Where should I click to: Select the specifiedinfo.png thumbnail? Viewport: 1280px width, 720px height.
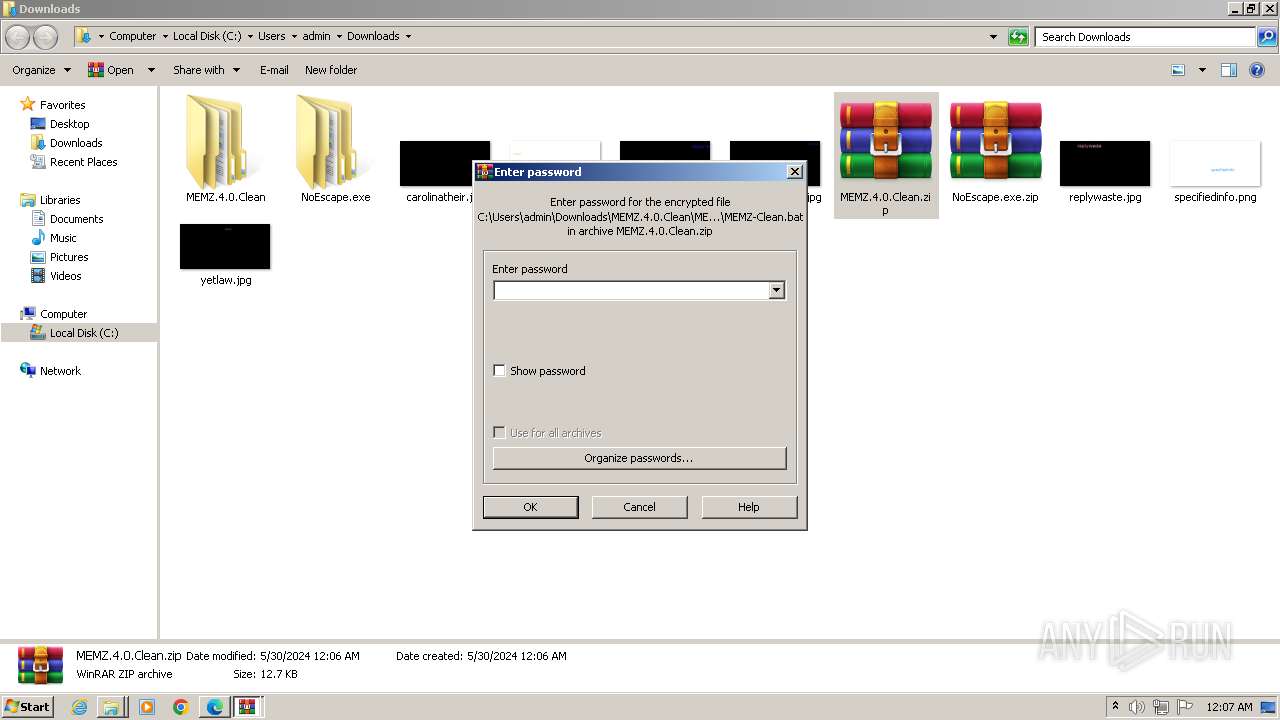(x=1215, y=163)
